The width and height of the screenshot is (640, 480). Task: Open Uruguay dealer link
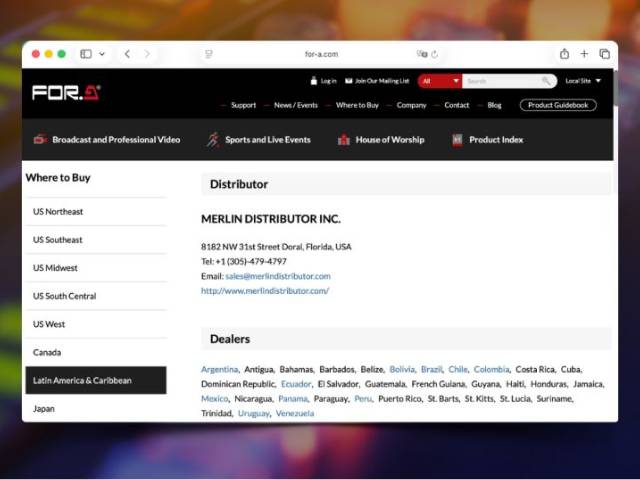(x=253, y=413)
